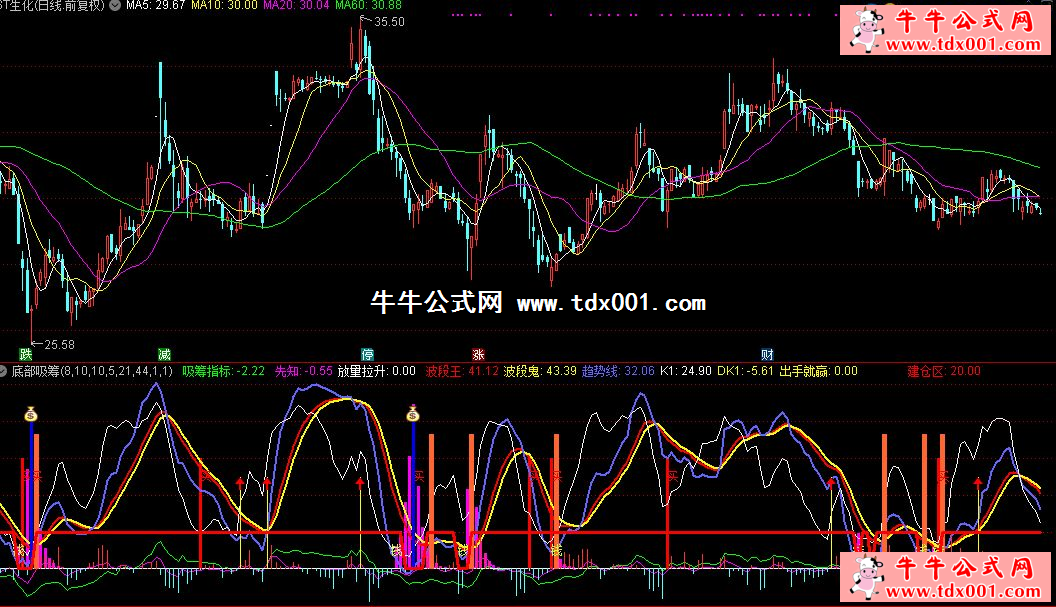
Task: Click the red 涨 event marker
Action: [x=478, y=354]
